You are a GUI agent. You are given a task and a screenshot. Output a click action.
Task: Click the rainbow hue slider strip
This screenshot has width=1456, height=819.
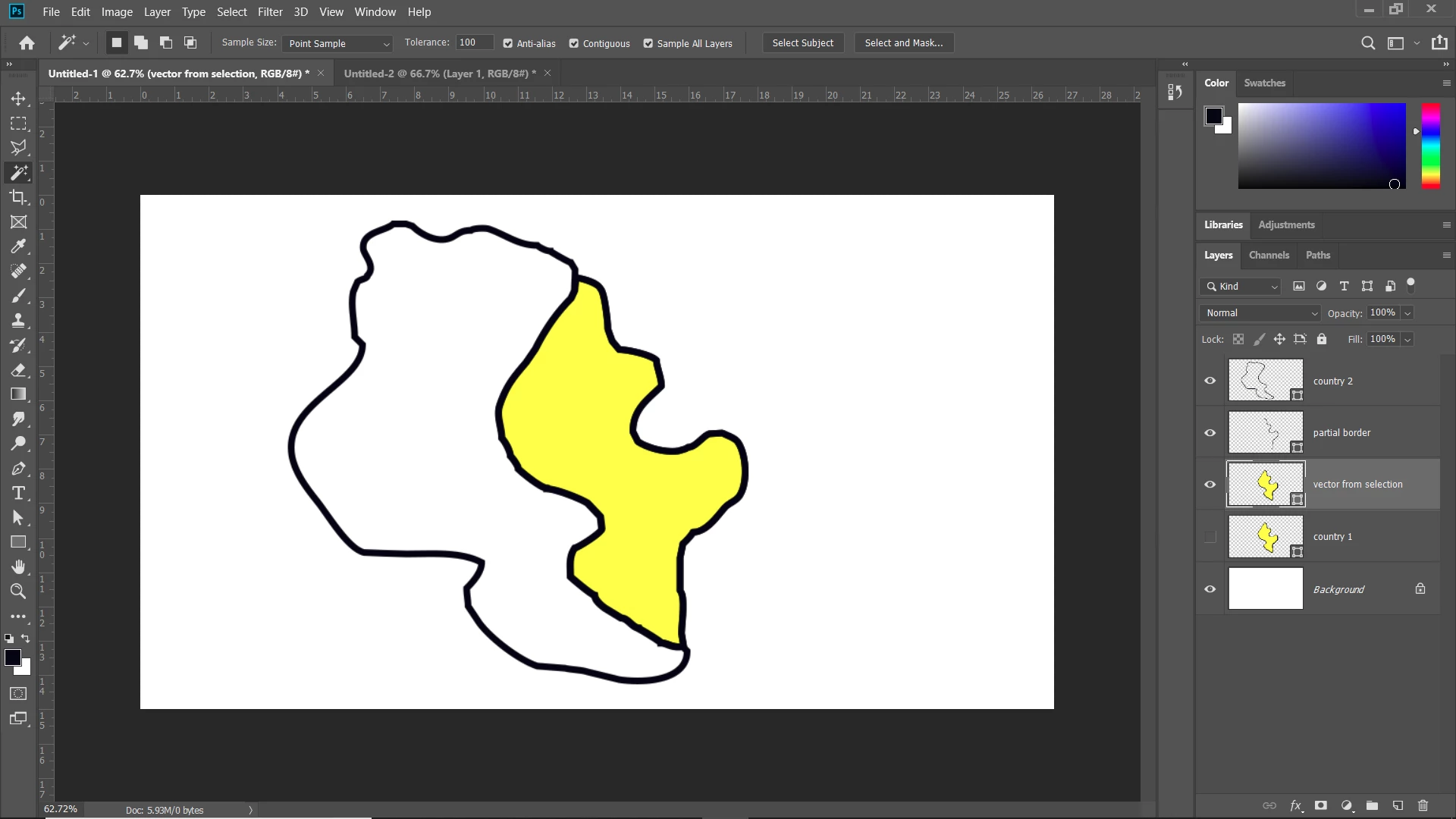[1430, 146]
